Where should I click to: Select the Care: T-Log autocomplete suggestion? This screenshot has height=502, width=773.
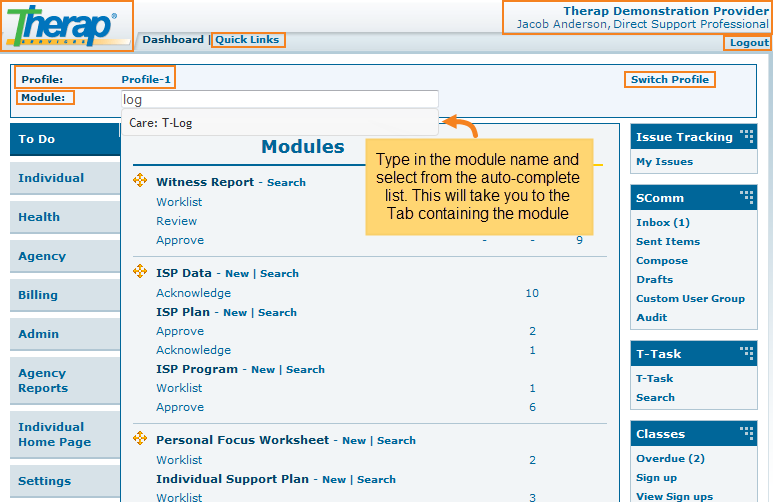coord(280,123)
